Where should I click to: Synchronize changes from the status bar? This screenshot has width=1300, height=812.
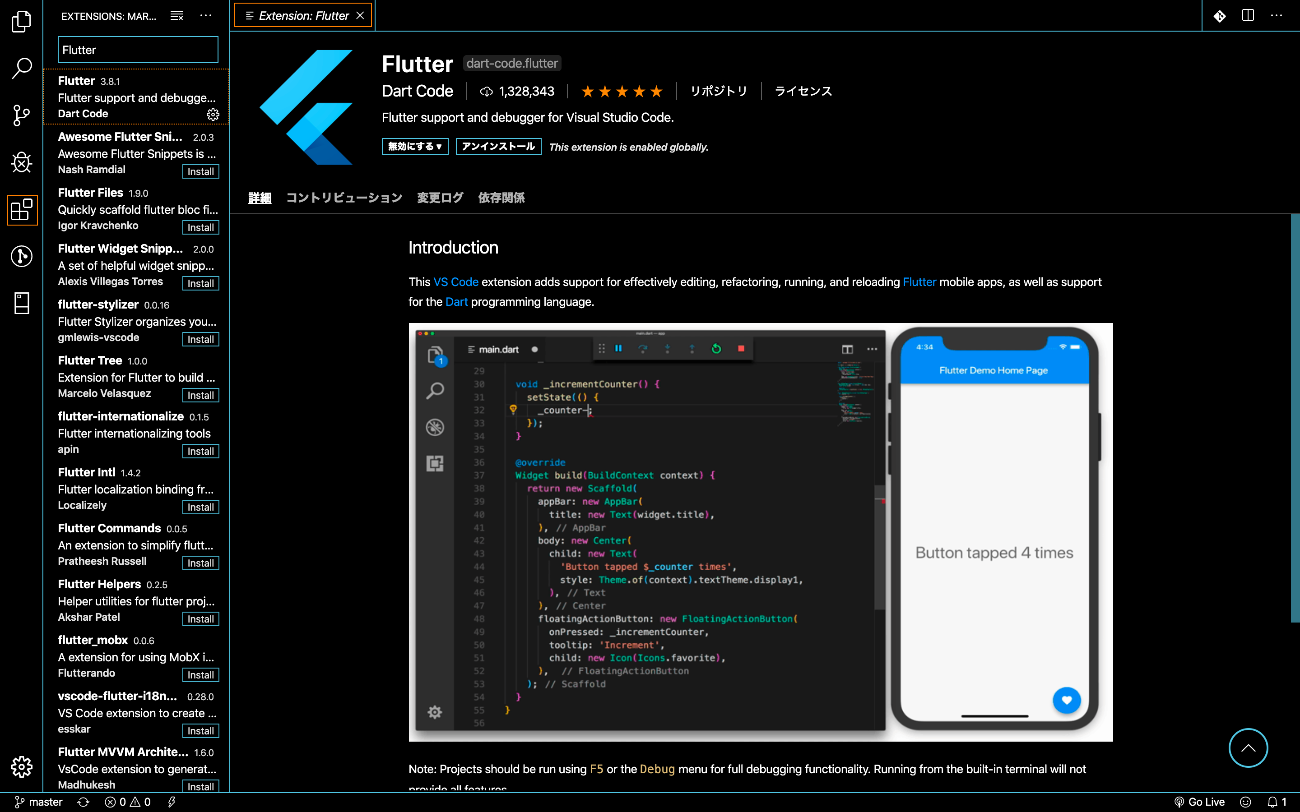[83, 802]
